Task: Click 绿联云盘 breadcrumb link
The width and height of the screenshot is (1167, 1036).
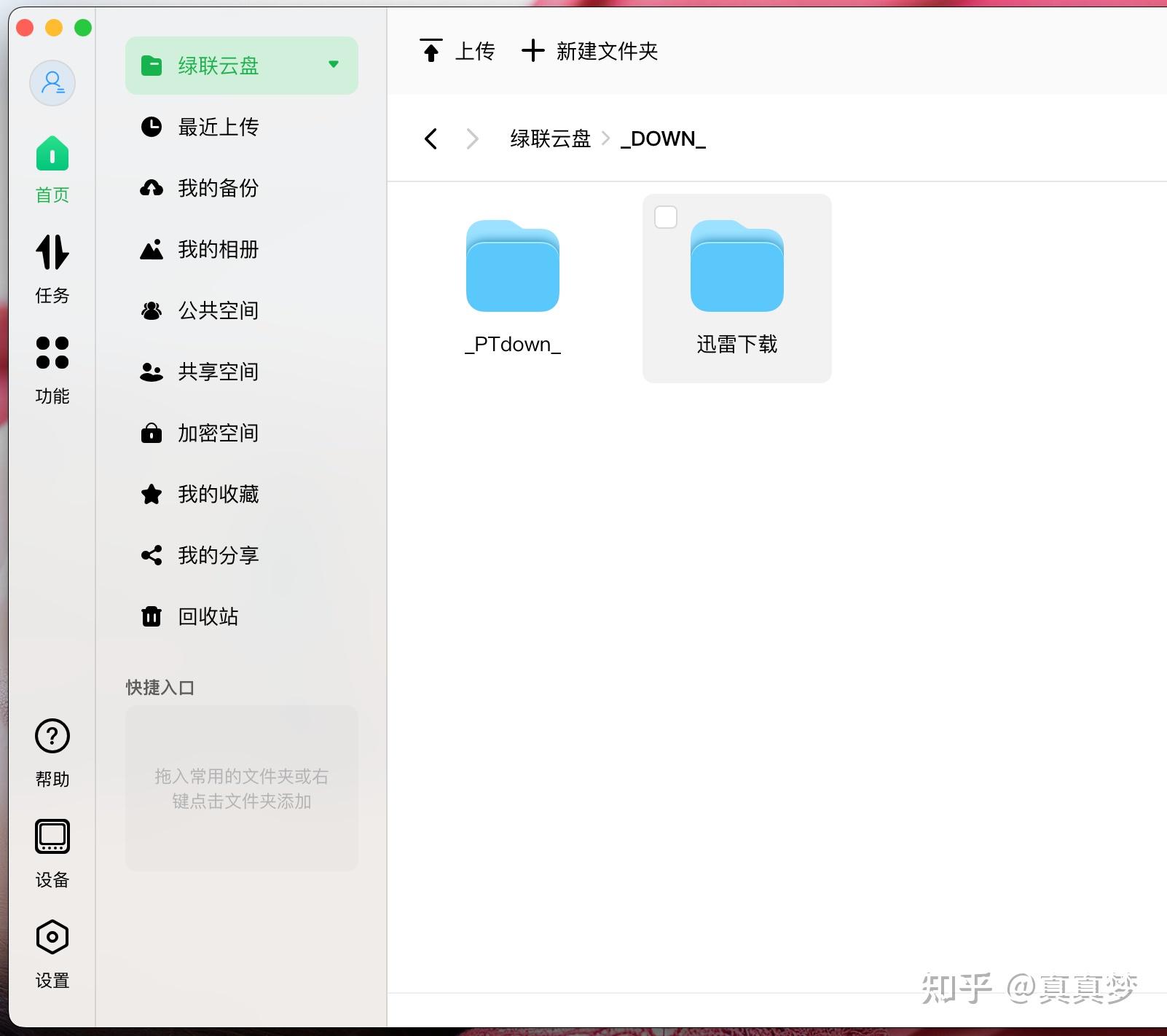Action: [551, 138]
